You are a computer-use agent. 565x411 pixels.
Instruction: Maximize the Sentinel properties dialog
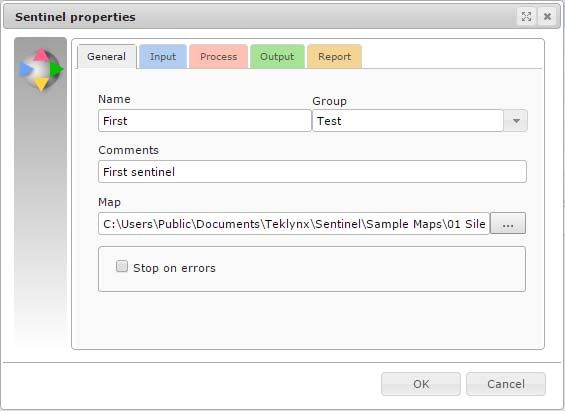point(526,17)
